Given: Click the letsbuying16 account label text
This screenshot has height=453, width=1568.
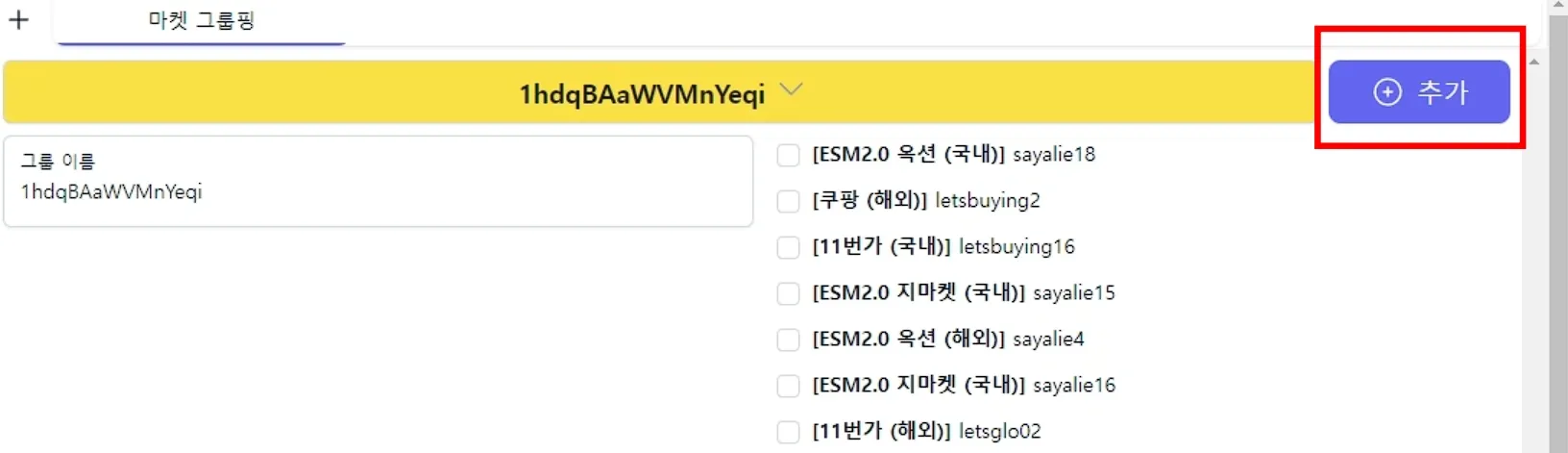Looking at the screenshot, I should [x=1017, y=247].
